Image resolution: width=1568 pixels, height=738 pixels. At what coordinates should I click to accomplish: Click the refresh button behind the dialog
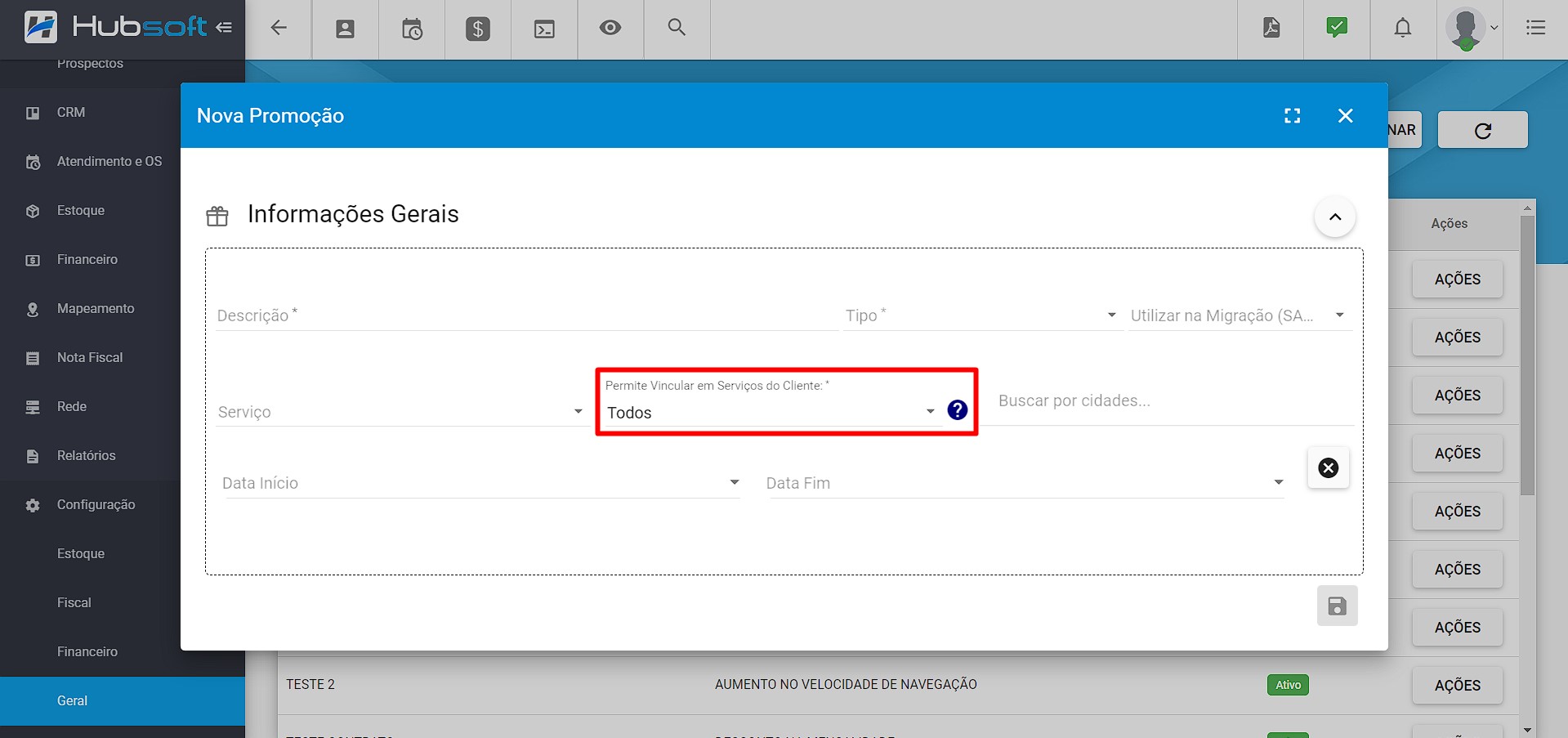pyautogui.click(x=1483, y=130)
